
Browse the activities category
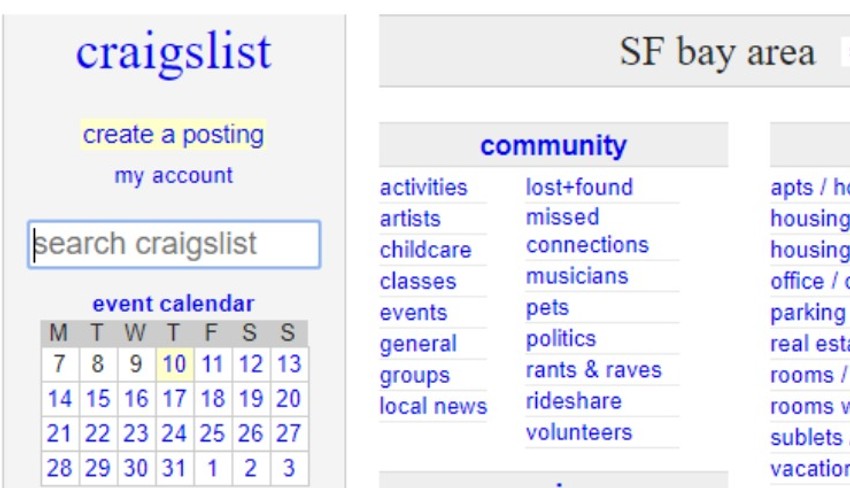pyautogui.click(x=423, y=188)
